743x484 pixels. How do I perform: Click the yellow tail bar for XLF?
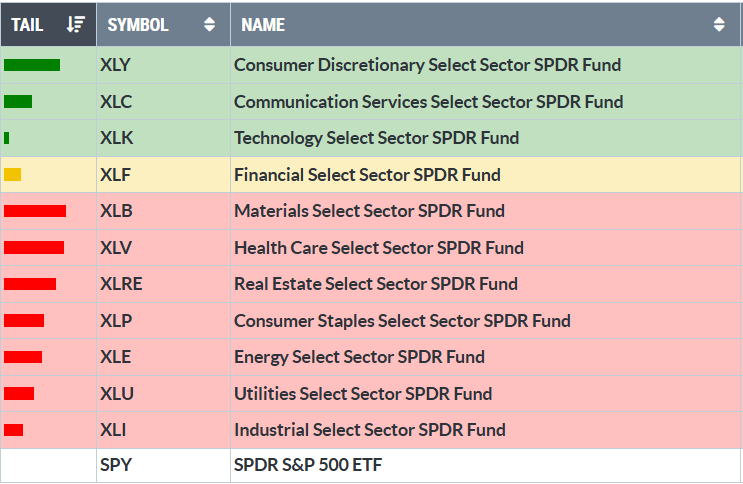coord(12,175)
